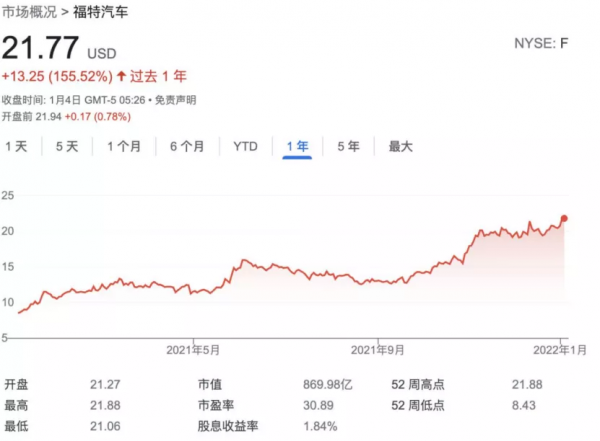The width and height of the screenshot is (600, 441).
Task: Select the 1 天 time range tab
Action: (x=16, y=147)
